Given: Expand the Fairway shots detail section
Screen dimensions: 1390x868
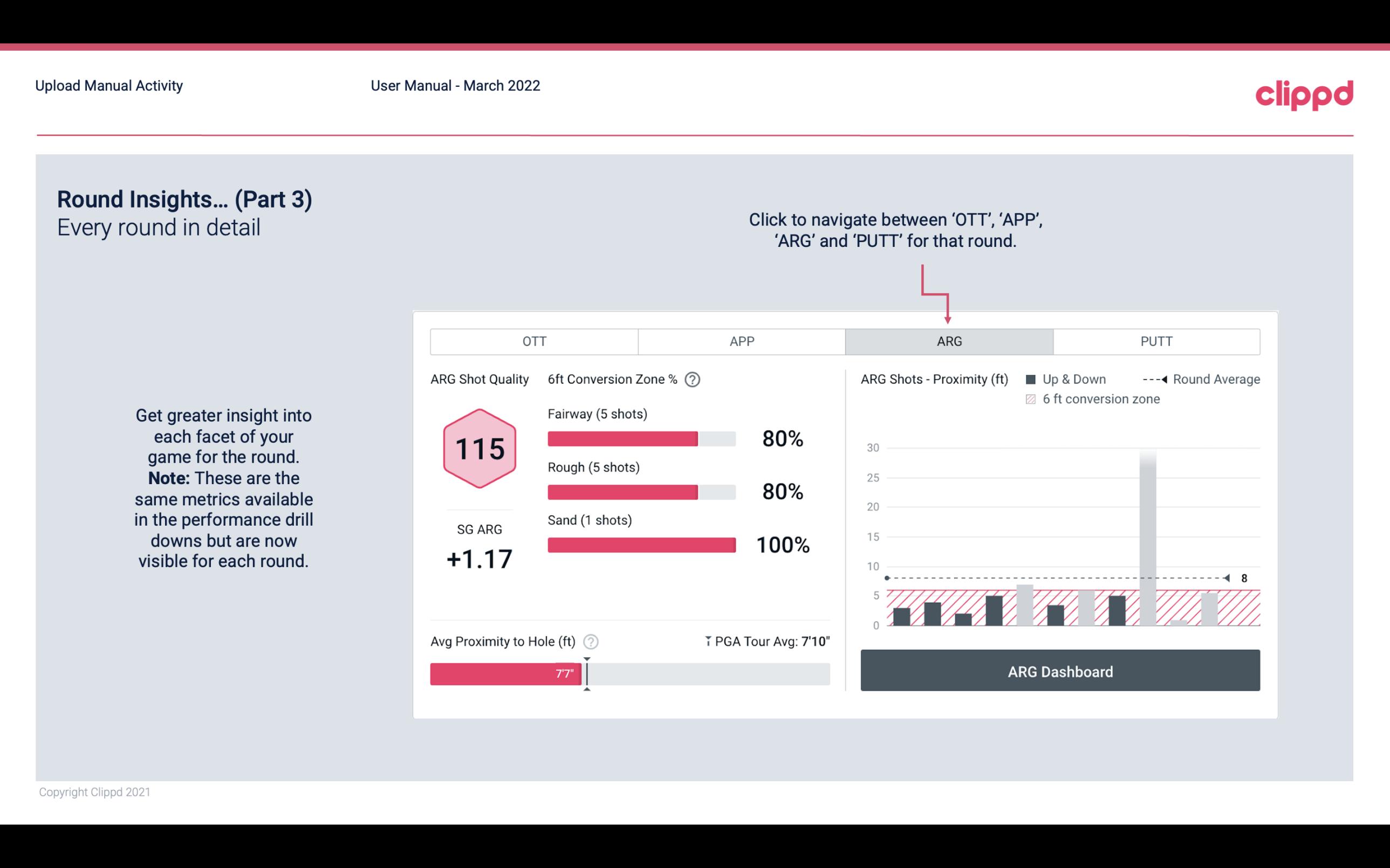Looking at the screenshot, I should click(598, 415).
